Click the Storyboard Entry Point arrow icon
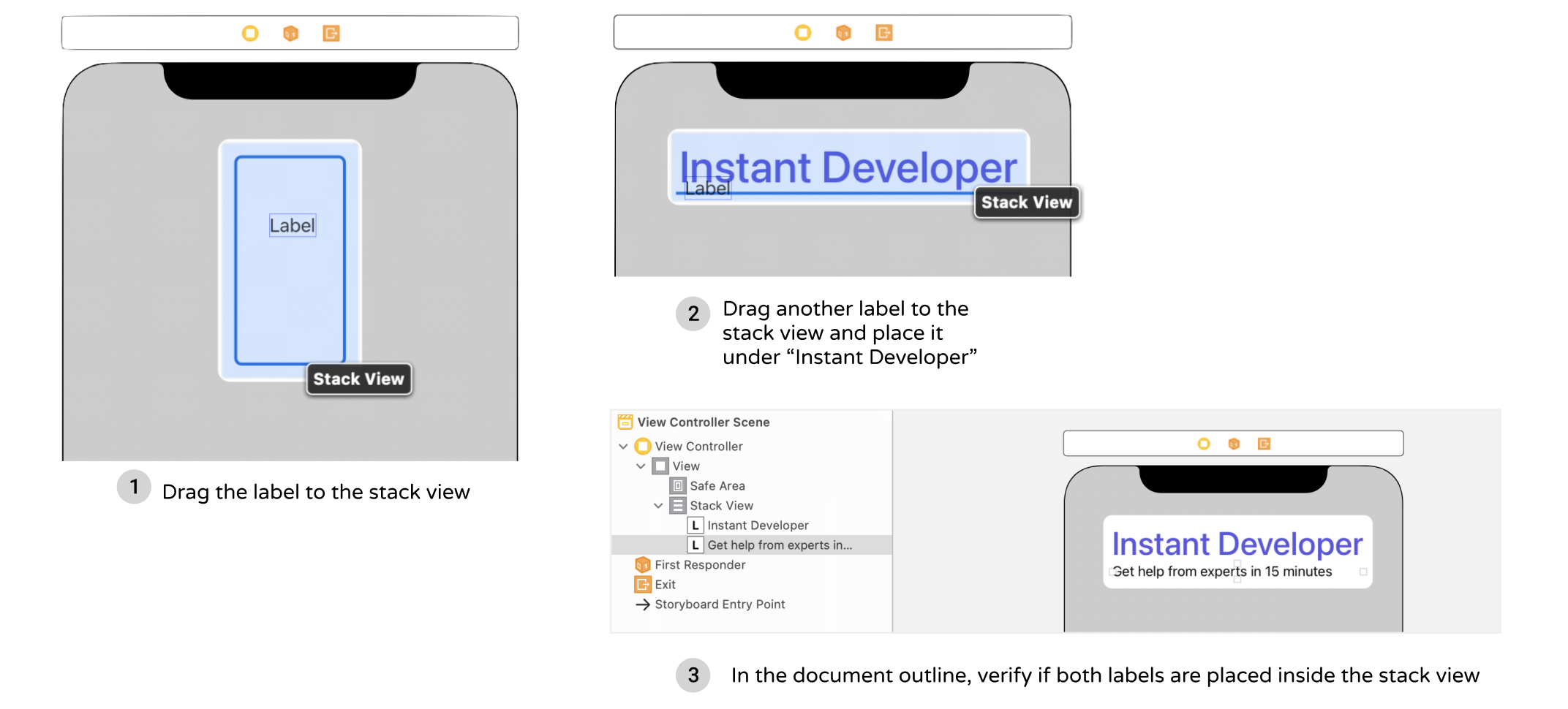The height and width of the screenshot is (709, 1568). (644, 604)
